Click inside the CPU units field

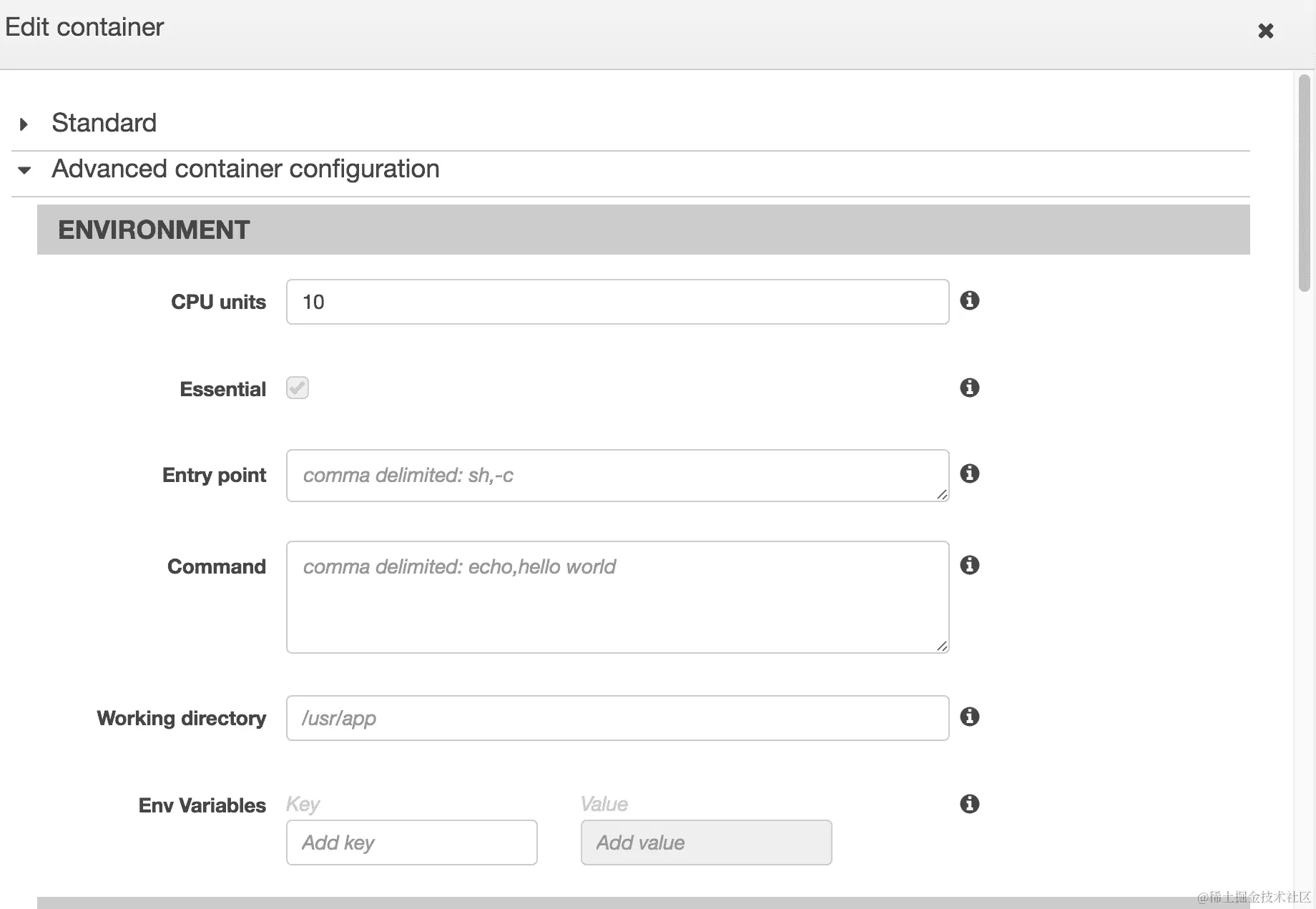[x=617, y=301]
